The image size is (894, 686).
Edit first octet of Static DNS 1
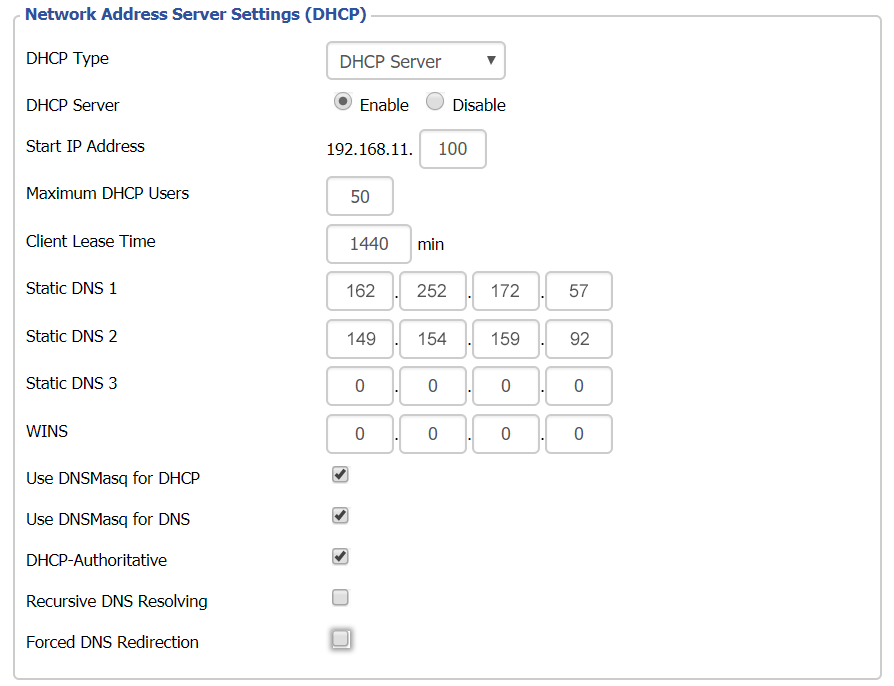pyautogui.click(x=359, y=291)
